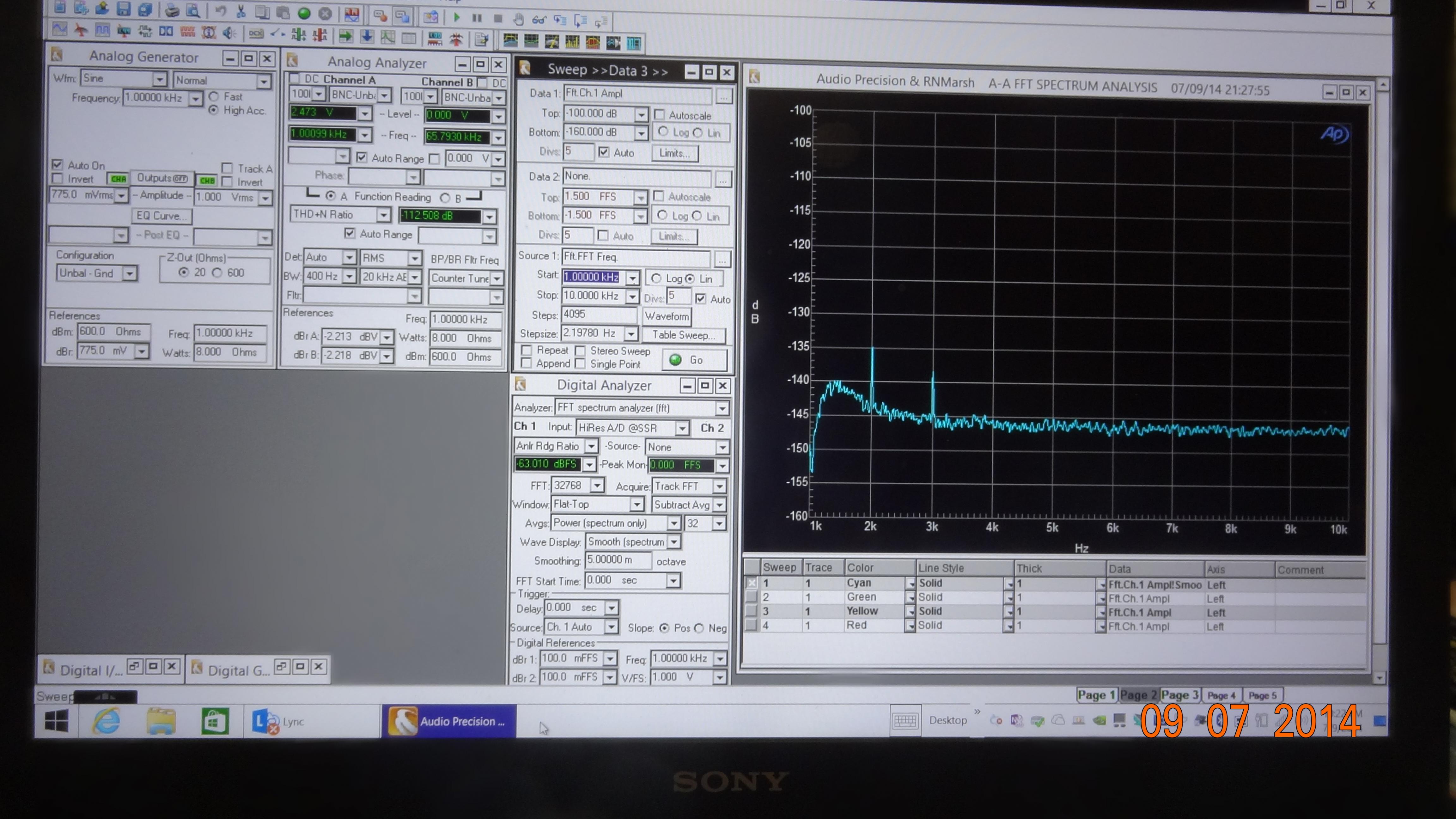Click the EQ Curve... button
1456x819 pixels.
161,215
